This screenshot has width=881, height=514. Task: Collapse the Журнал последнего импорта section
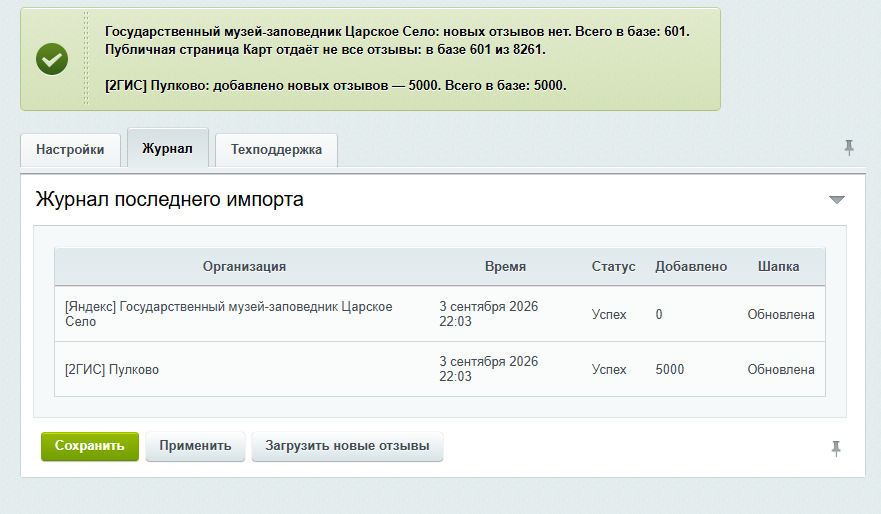tap(837, 200)
